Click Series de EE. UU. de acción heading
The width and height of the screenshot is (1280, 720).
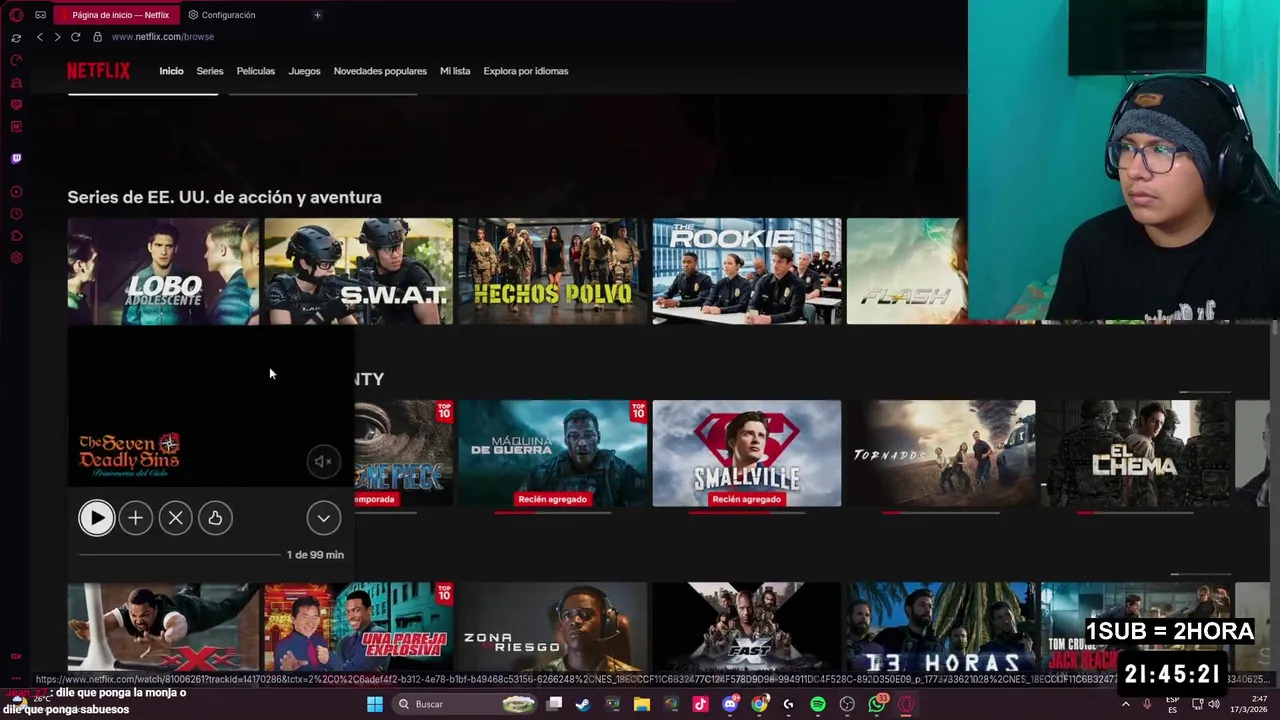[x=224, y=198]
